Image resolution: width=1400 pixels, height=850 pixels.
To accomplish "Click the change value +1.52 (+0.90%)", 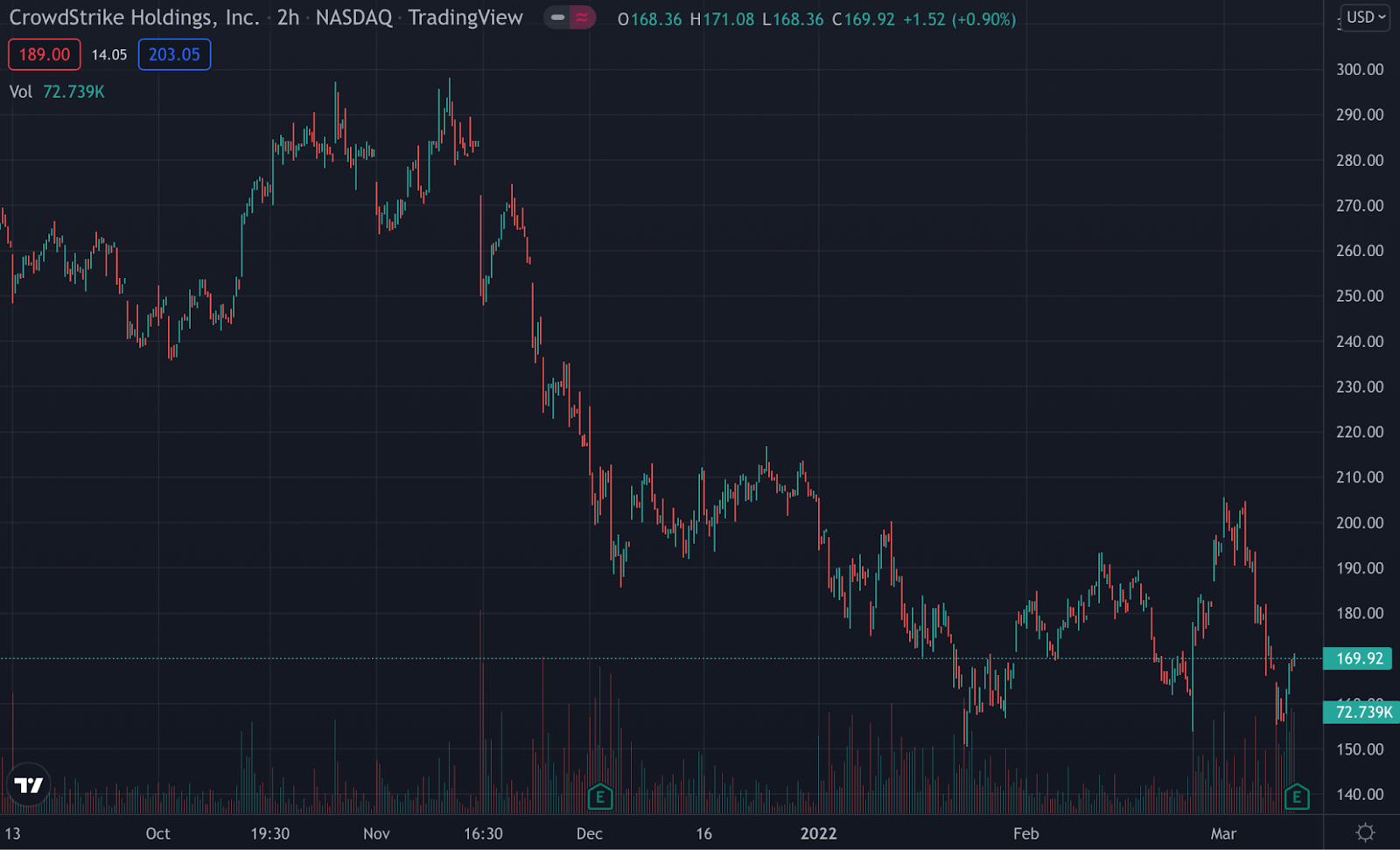I will pos(959,19).
